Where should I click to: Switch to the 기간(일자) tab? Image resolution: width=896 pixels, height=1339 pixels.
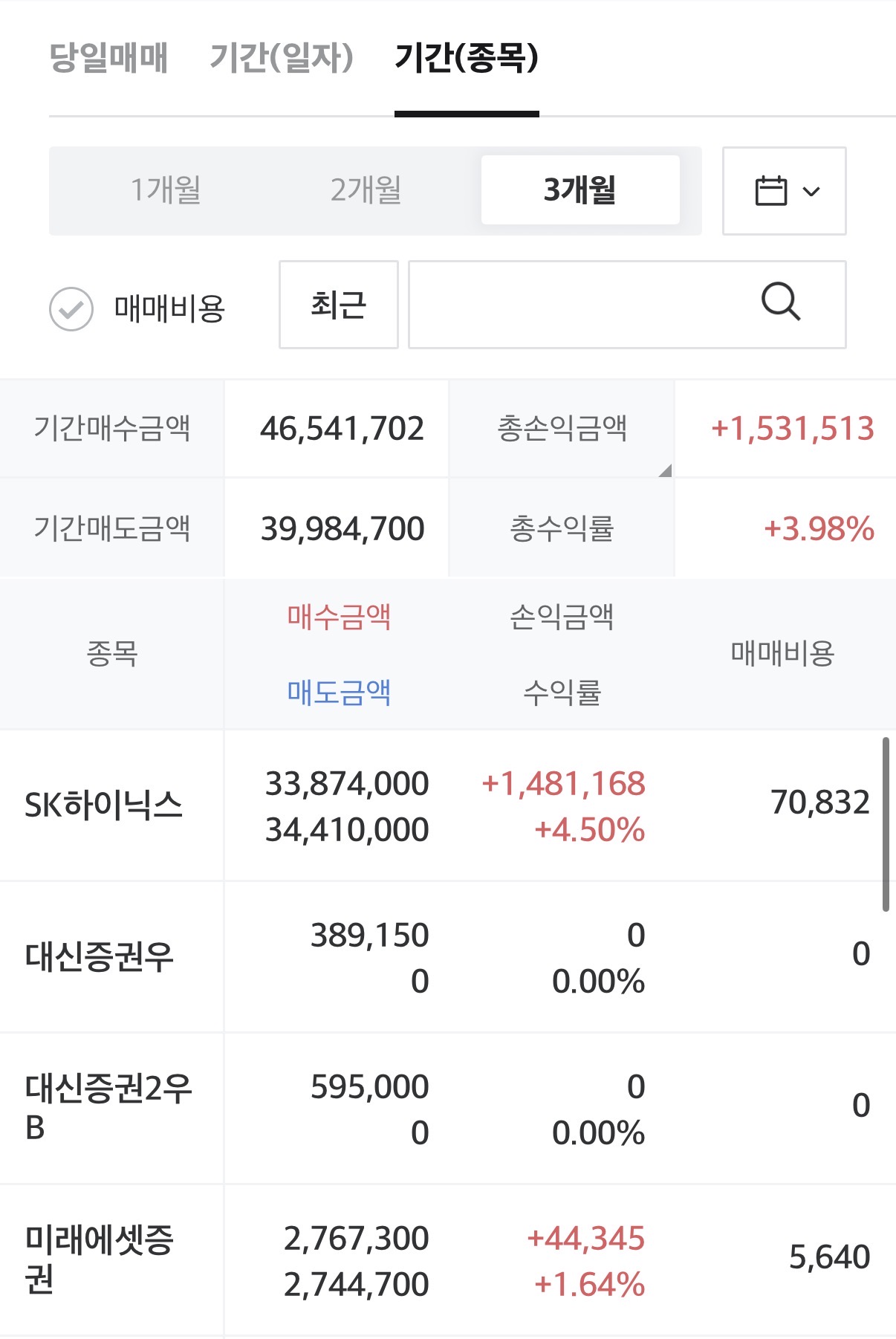(281, 58)
